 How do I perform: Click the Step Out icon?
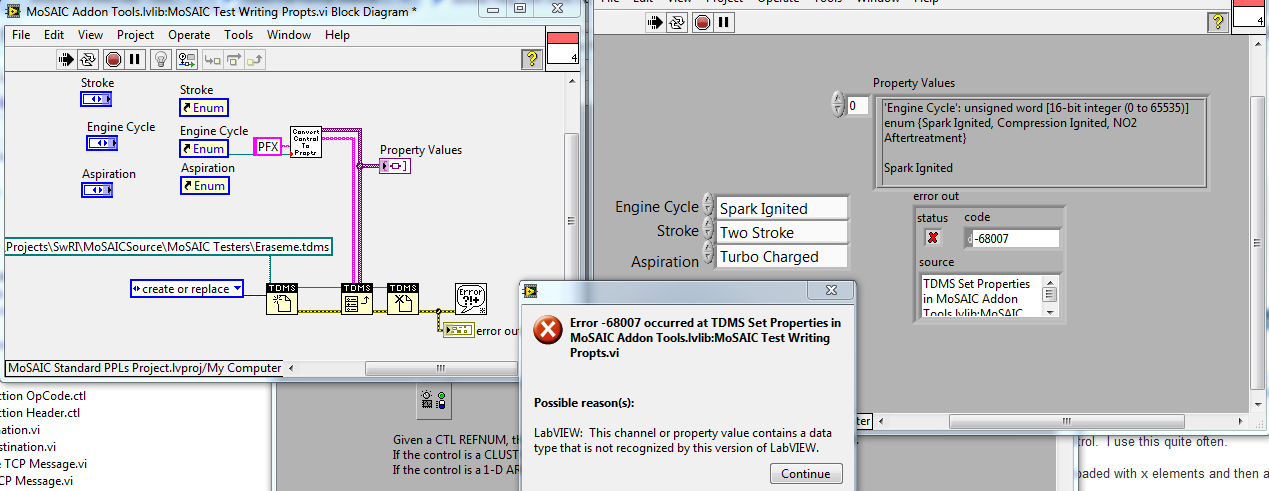coord(256,60)
